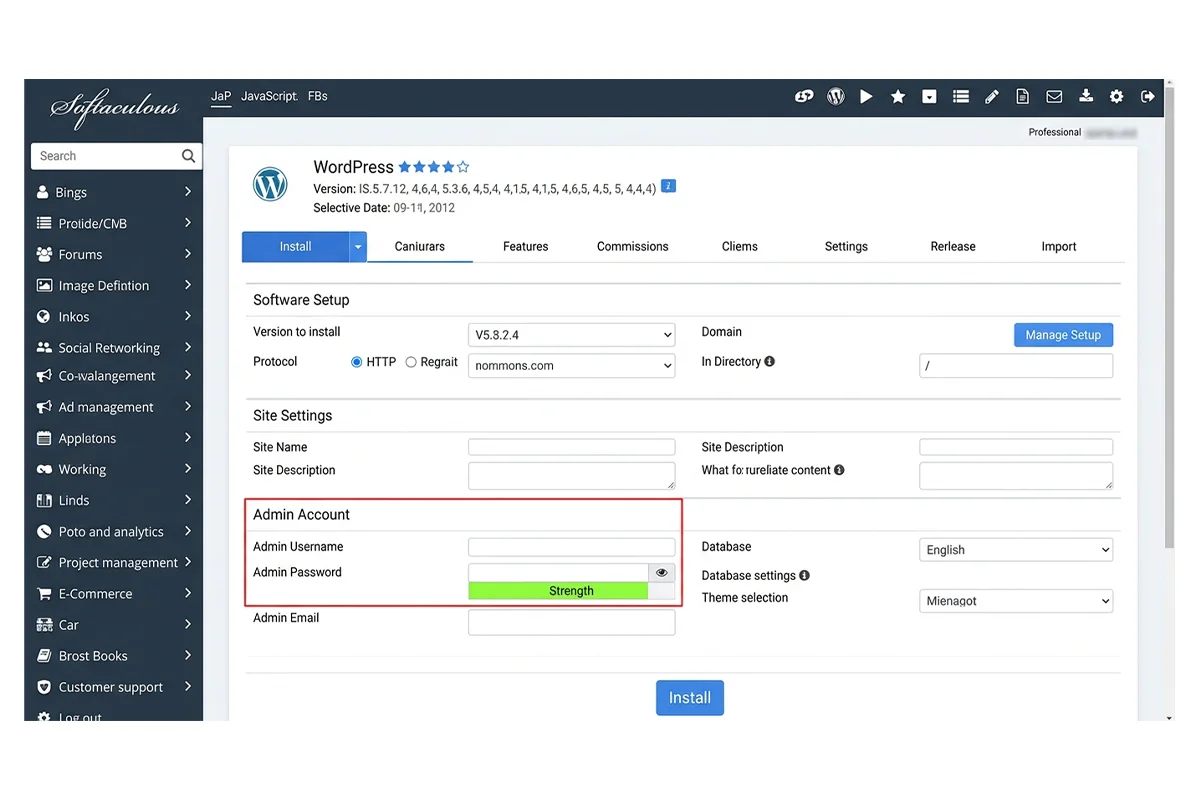This screenshot has width=1200, height=800.
Task: Switch to the Commissions tab
Action: (x=633, y=246)
